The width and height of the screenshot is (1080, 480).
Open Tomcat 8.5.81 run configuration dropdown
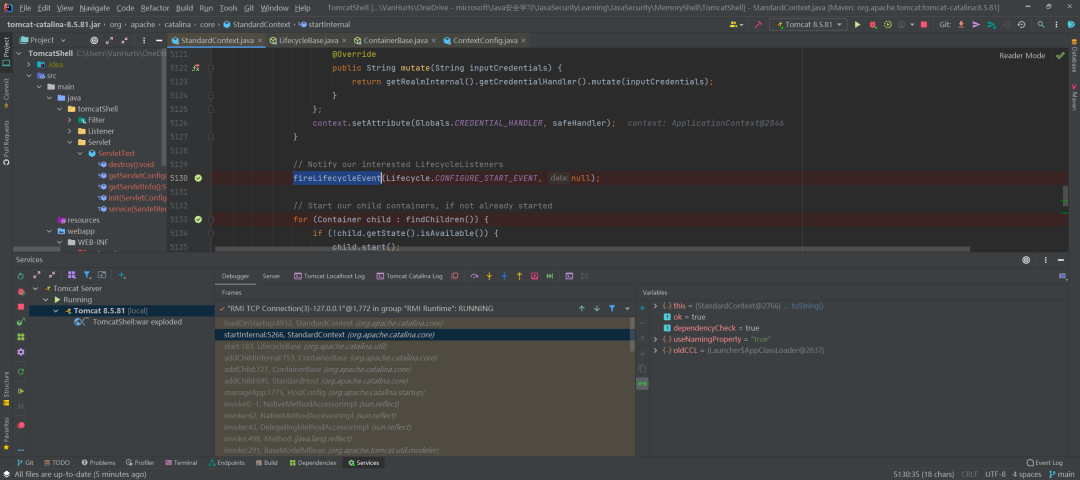[810, 24]
